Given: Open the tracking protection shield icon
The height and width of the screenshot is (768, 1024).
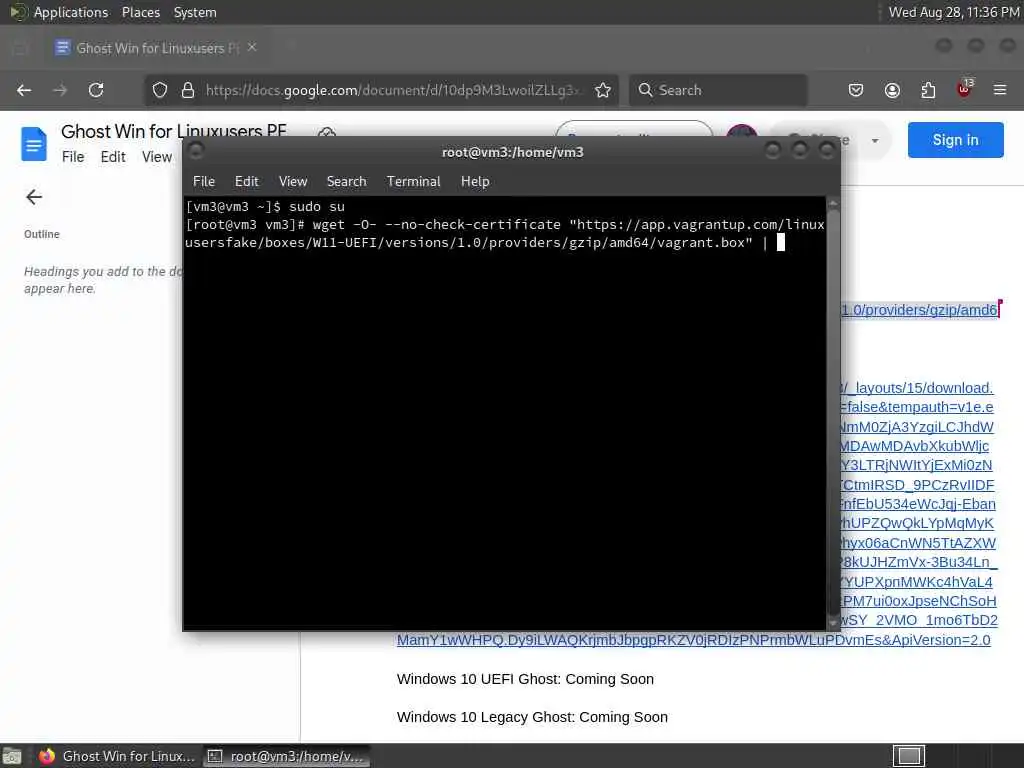Looking at the screenshot, I should 160,90.
